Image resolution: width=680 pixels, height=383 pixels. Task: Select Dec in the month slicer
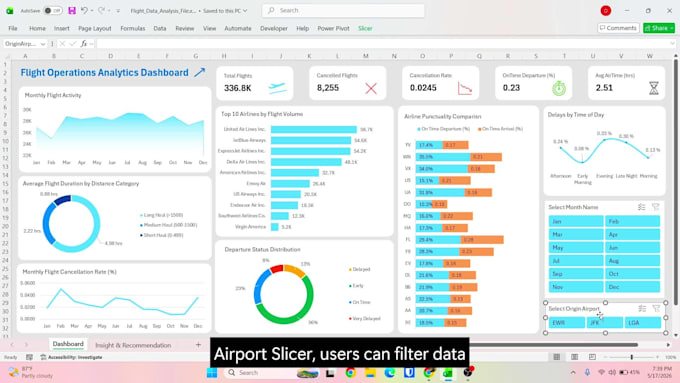[x=632, y=287]
